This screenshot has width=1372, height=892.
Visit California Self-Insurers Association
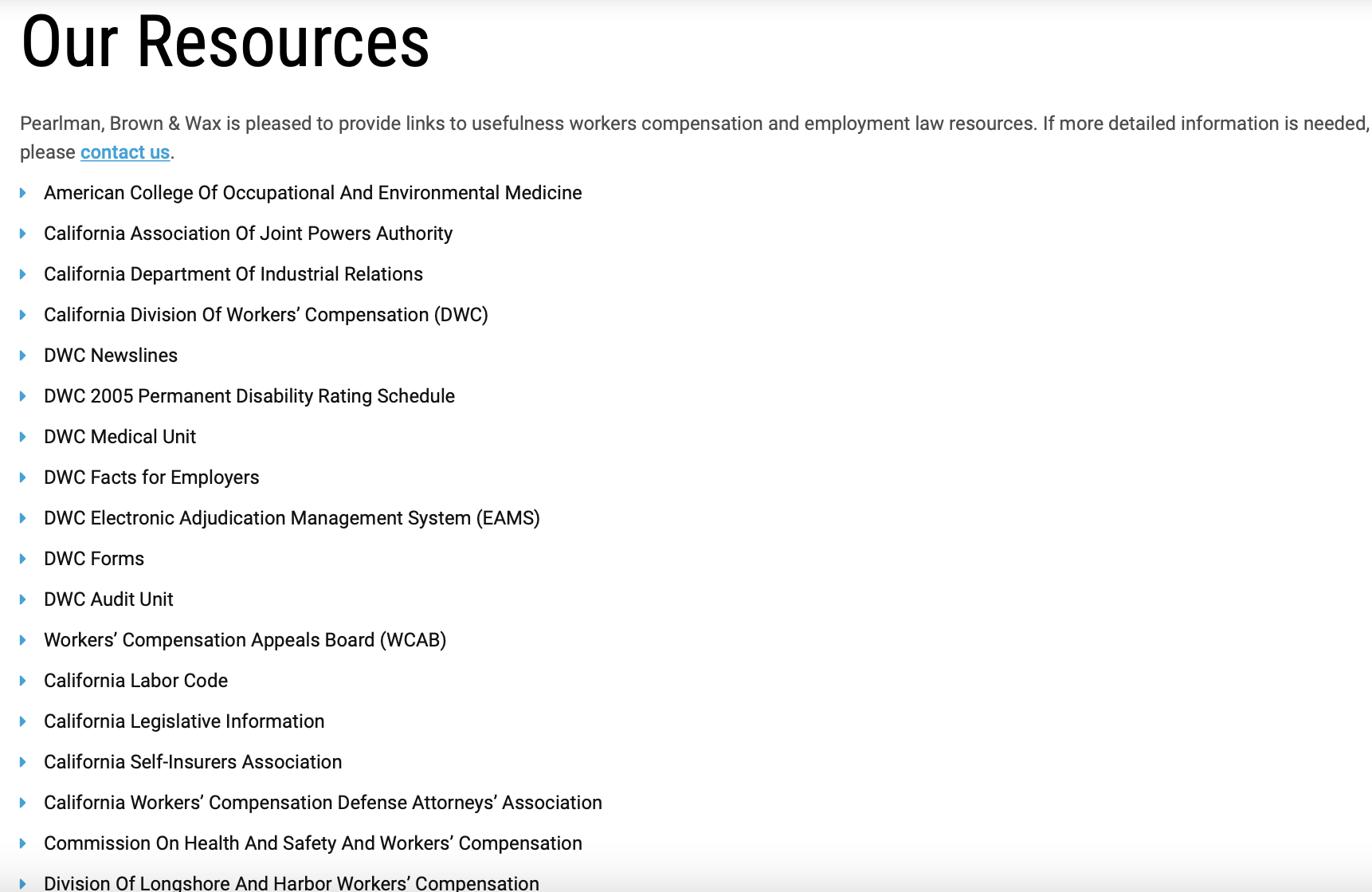click(193, 762)
